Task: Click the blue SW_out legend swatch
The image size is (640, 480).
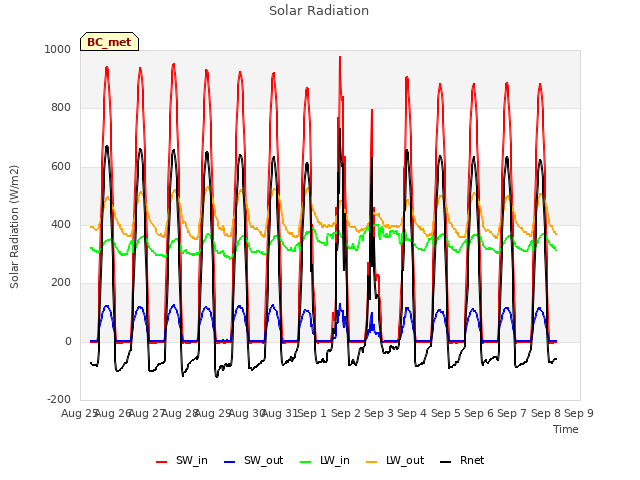Action: 230,462
